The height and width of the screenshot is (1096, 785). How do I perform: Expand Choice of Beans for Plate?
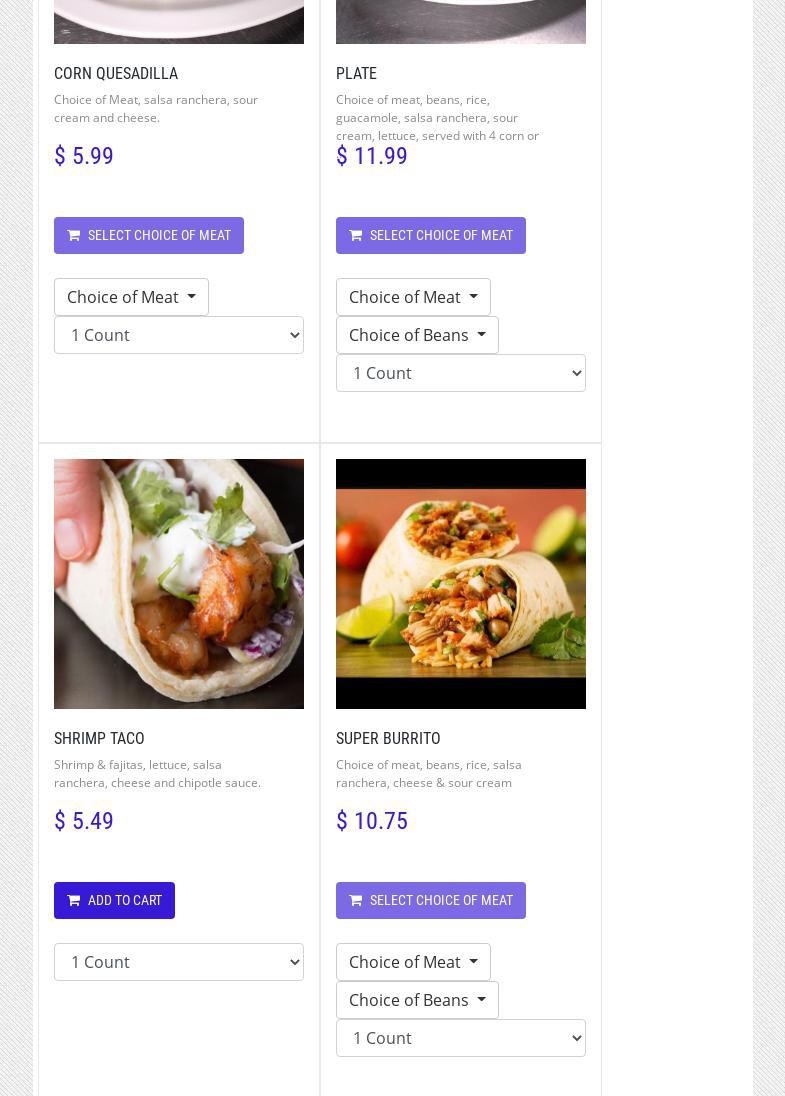coord(417,335)
